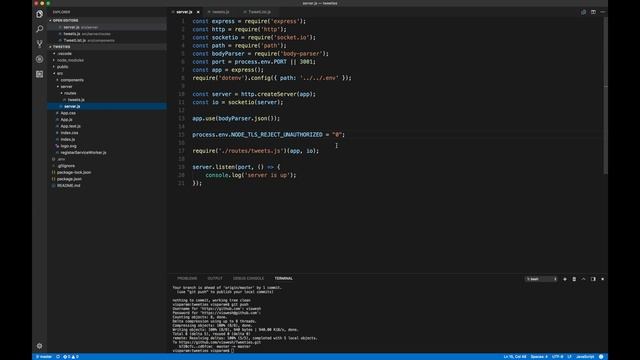Change language mode via JavaScript
The image size is (640, 360).
pos(585,357)
